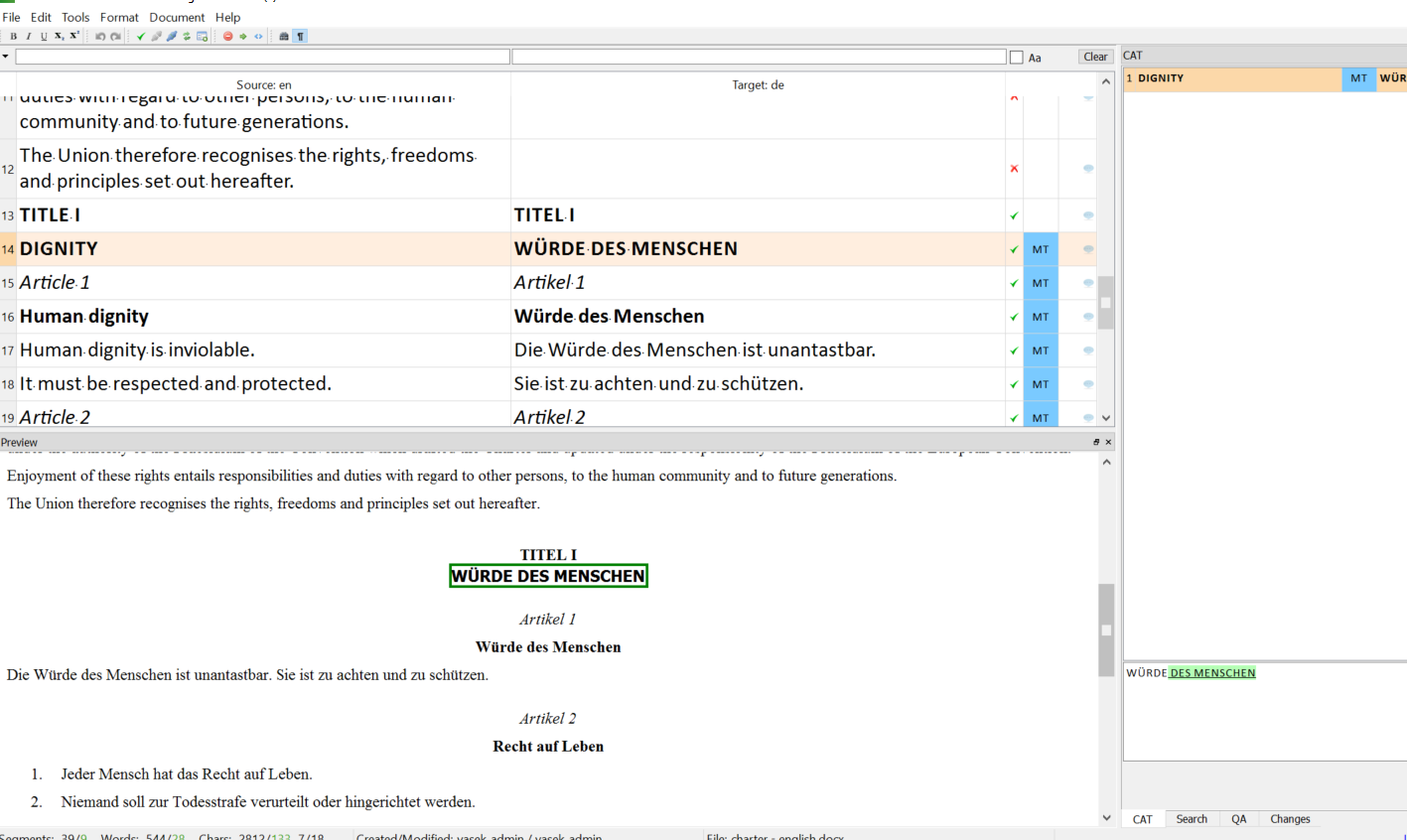Viewport: 1407px width, 840px height.
Task: Toggle confirmed checkmark for TITLE I segment
Action: tap(1014, 215)
